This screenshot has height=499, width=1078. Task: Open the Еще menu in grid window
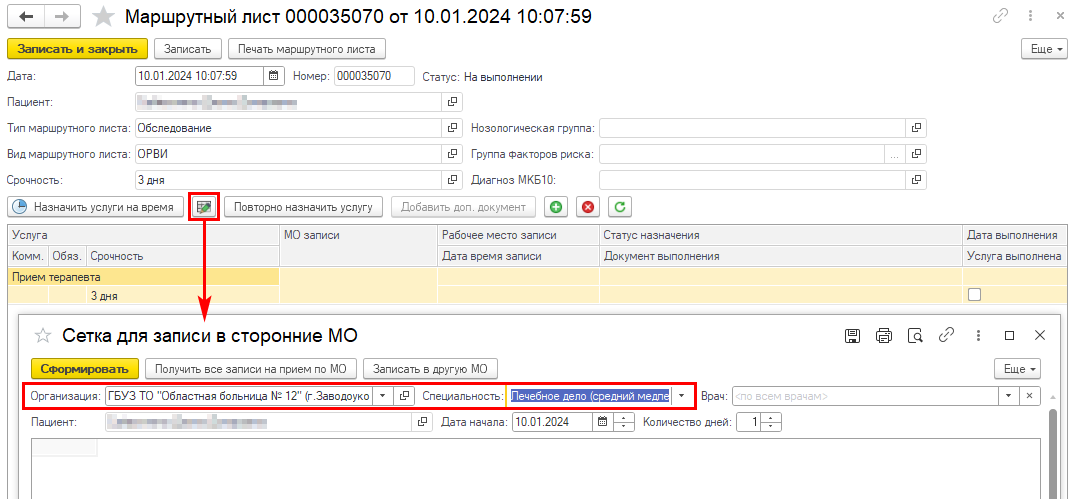click(x=1017, y=368)
